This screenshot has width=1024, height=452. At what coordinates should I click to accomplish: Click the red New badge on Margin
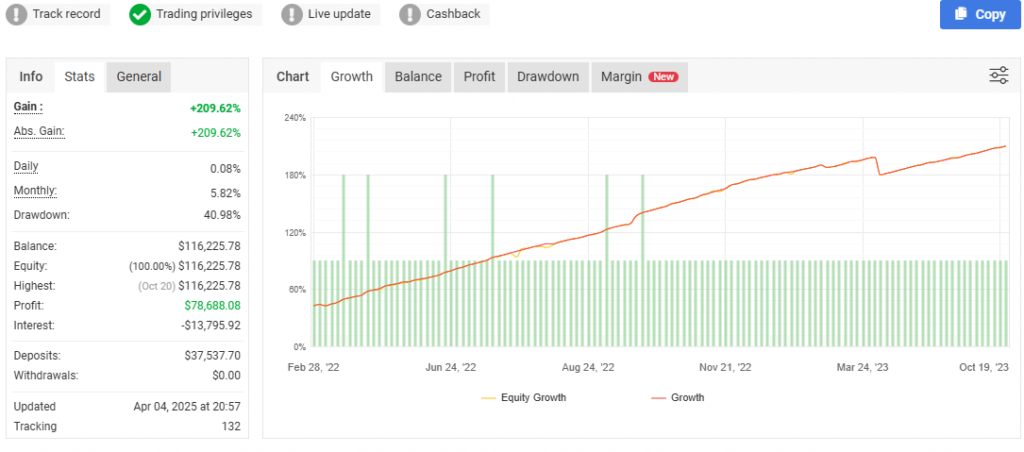[663, 77]
